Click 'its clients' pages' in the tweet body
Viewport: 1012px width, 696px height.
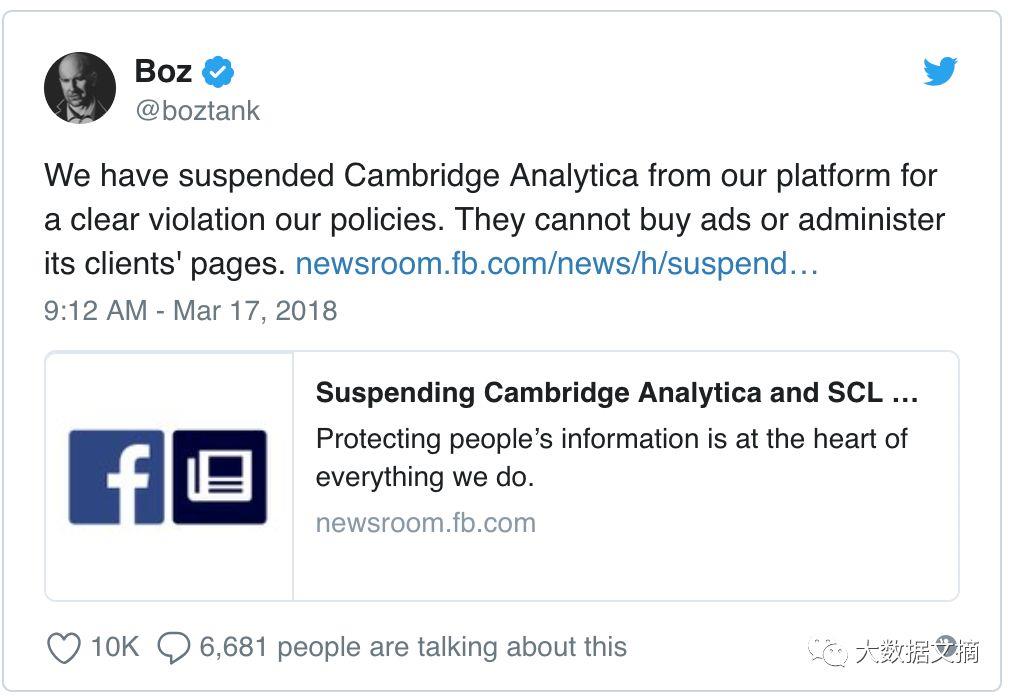165,264
